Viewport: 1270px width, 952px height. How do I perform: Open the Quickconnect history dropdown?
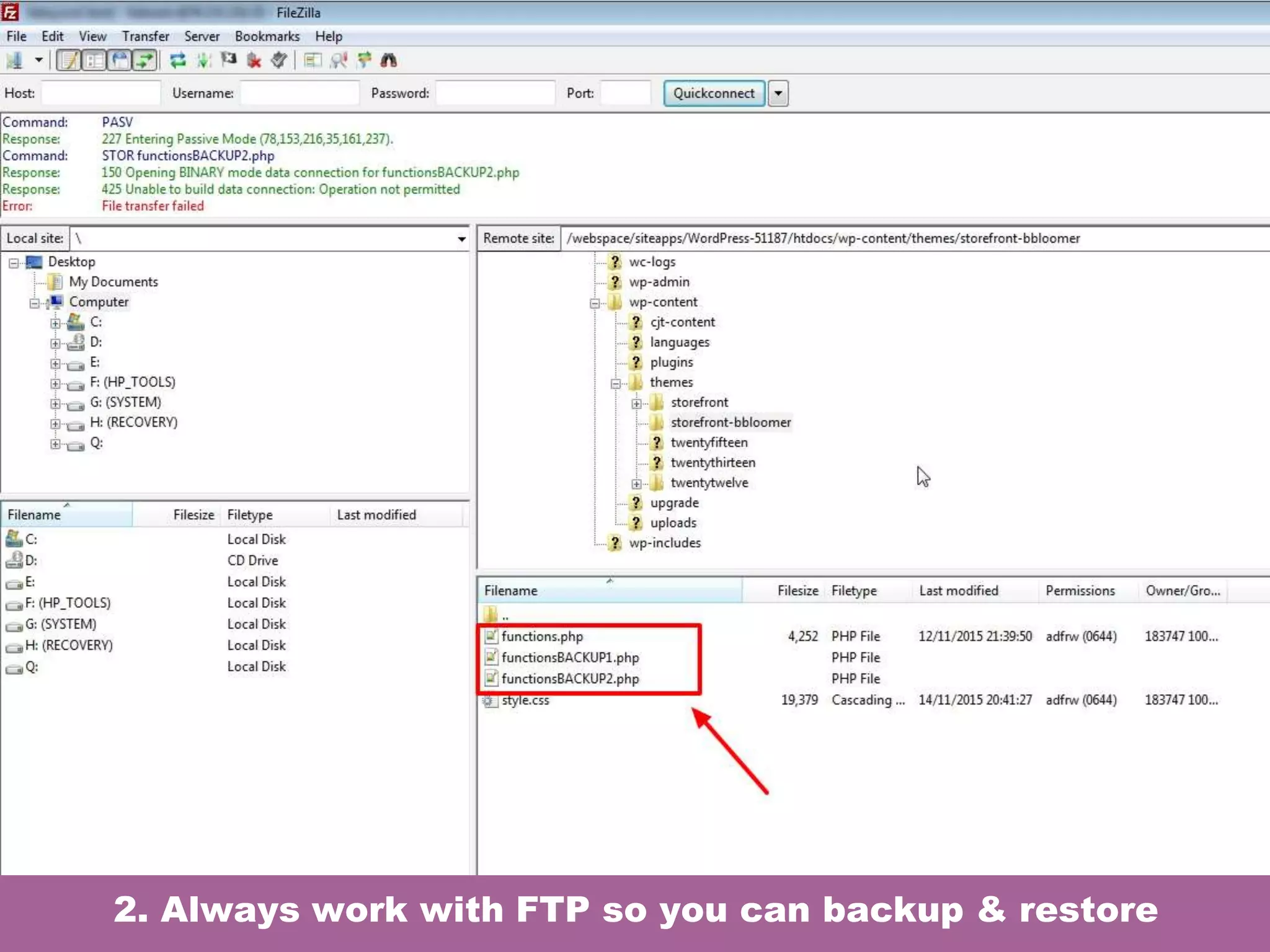(778, 94)
